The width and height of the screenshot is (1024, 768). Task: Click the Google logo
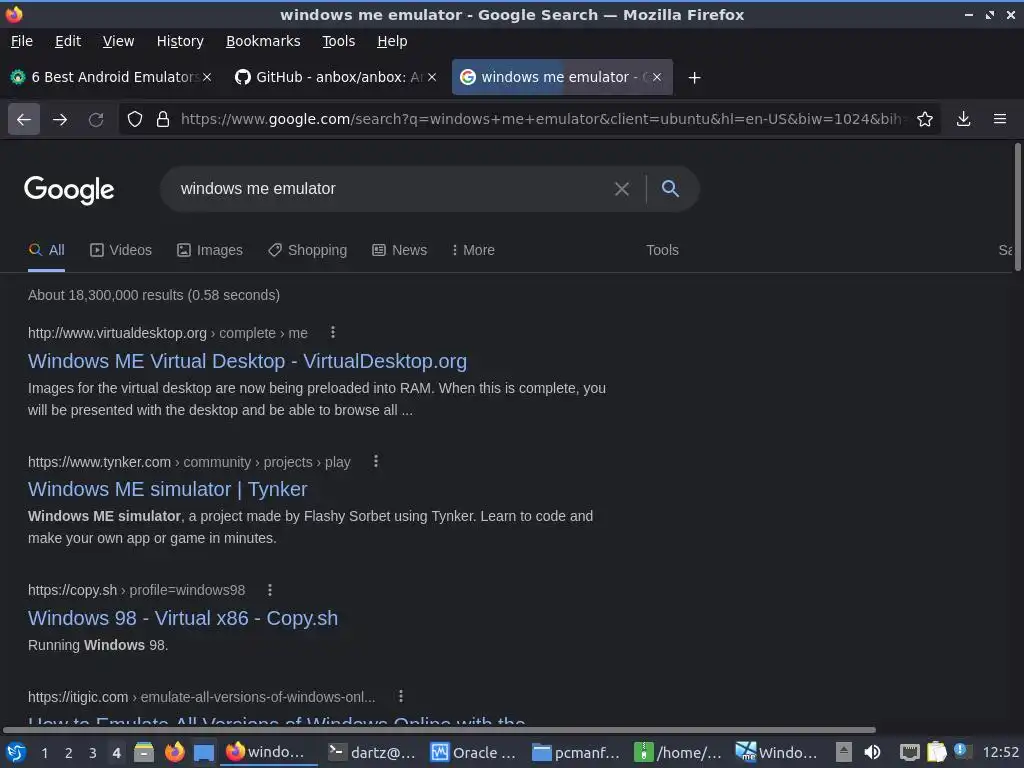click(69, 190)
